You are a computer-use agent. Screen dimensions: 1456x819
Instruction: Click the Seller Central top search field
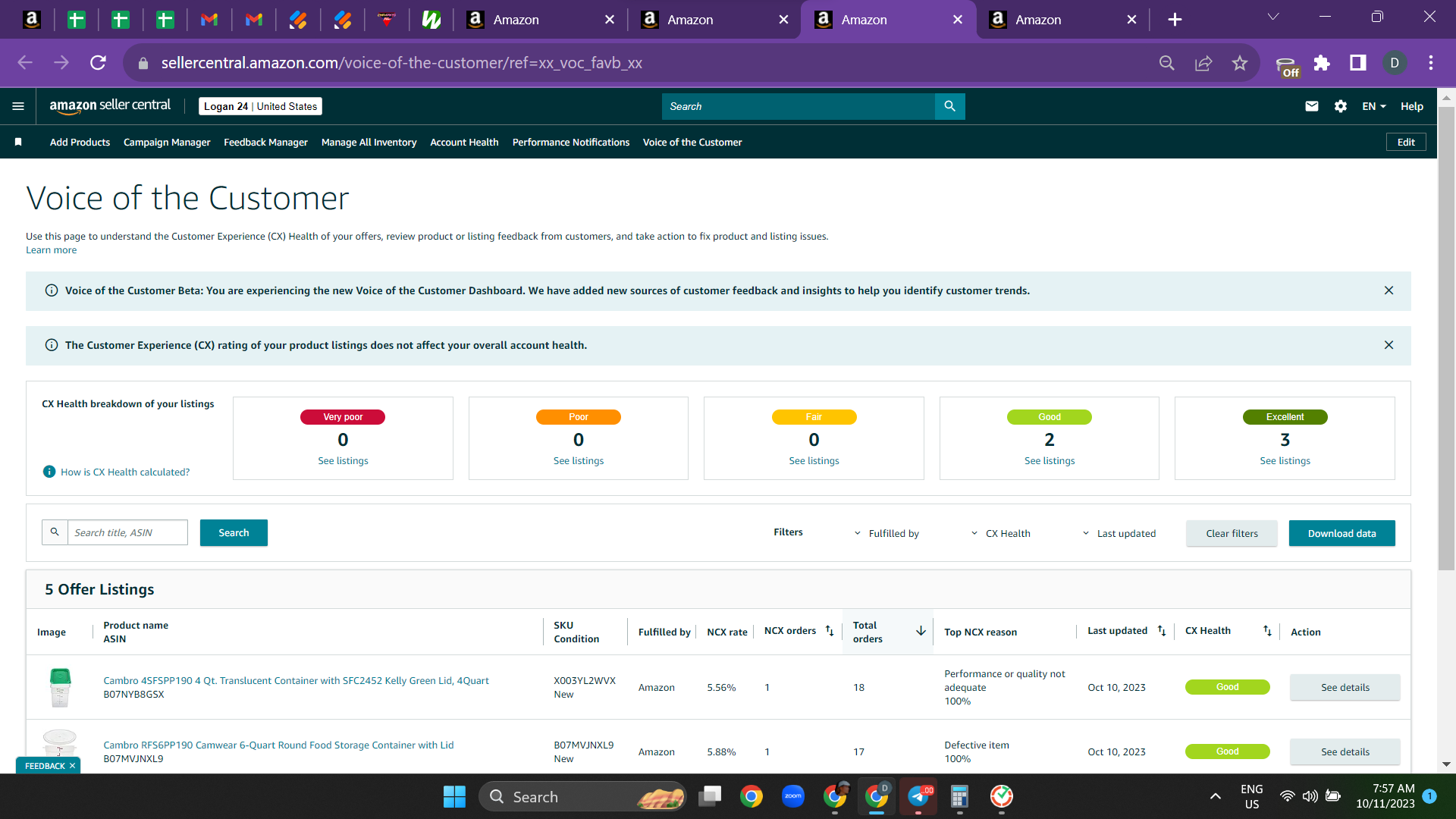coord(799,106)
